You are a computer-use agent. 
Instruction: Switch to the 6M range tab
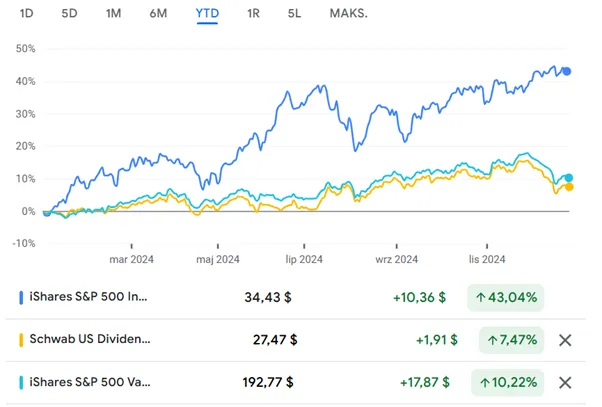(x=158, y=13)
